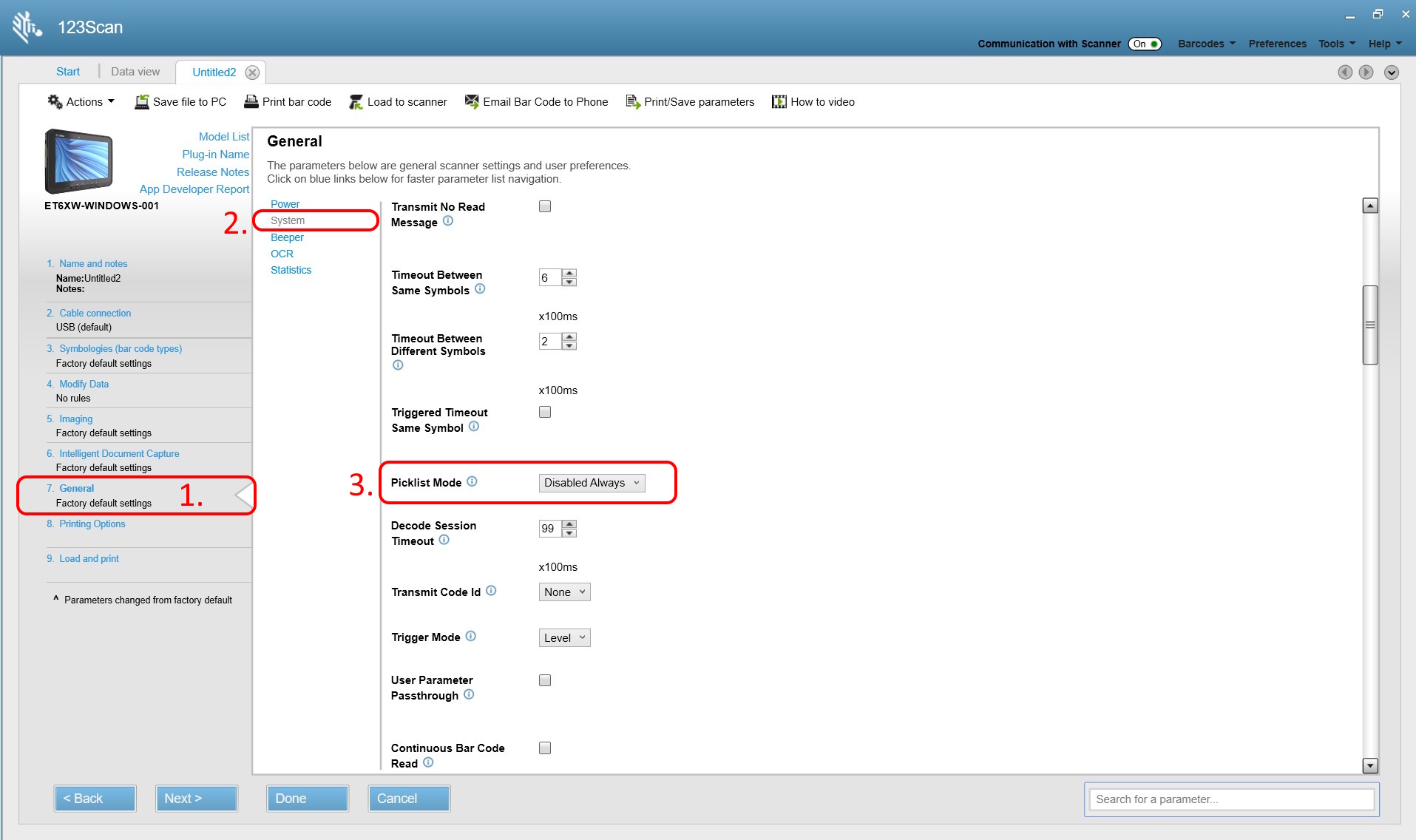Screen dimensions: 1416x840
Task: Show info for Triggered Timeout Same Symbol
Action: coord(474,427)
